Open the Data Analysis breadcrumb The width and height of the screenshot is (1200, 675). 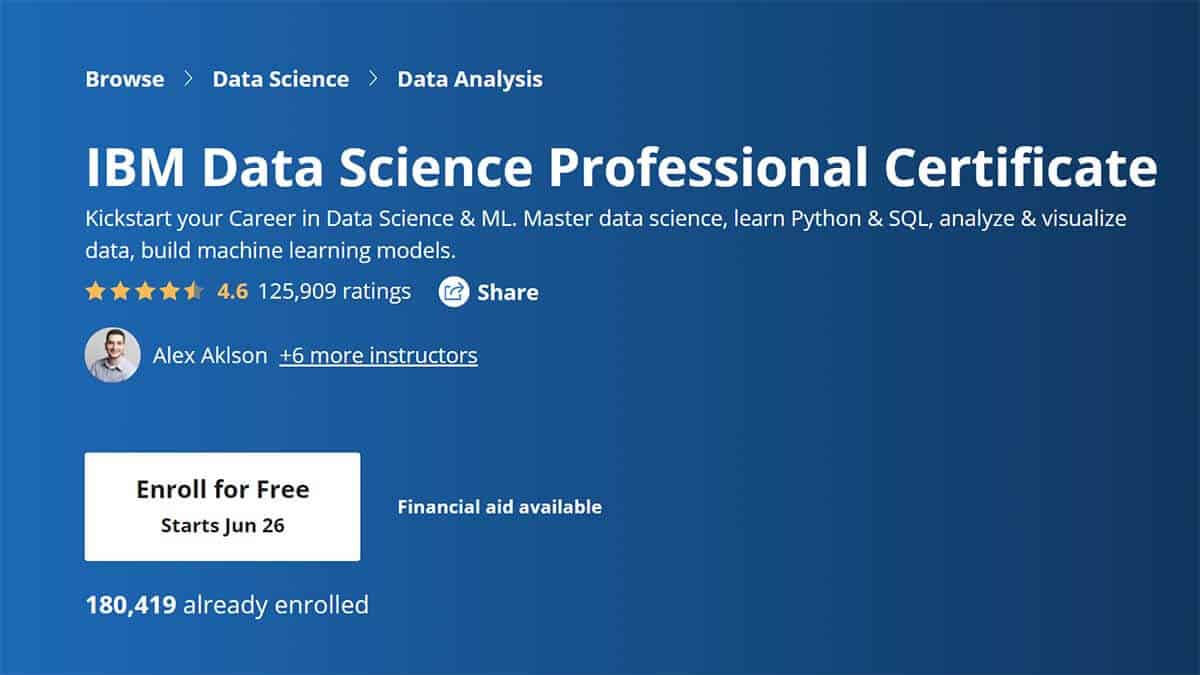click(x=470, y=79)
